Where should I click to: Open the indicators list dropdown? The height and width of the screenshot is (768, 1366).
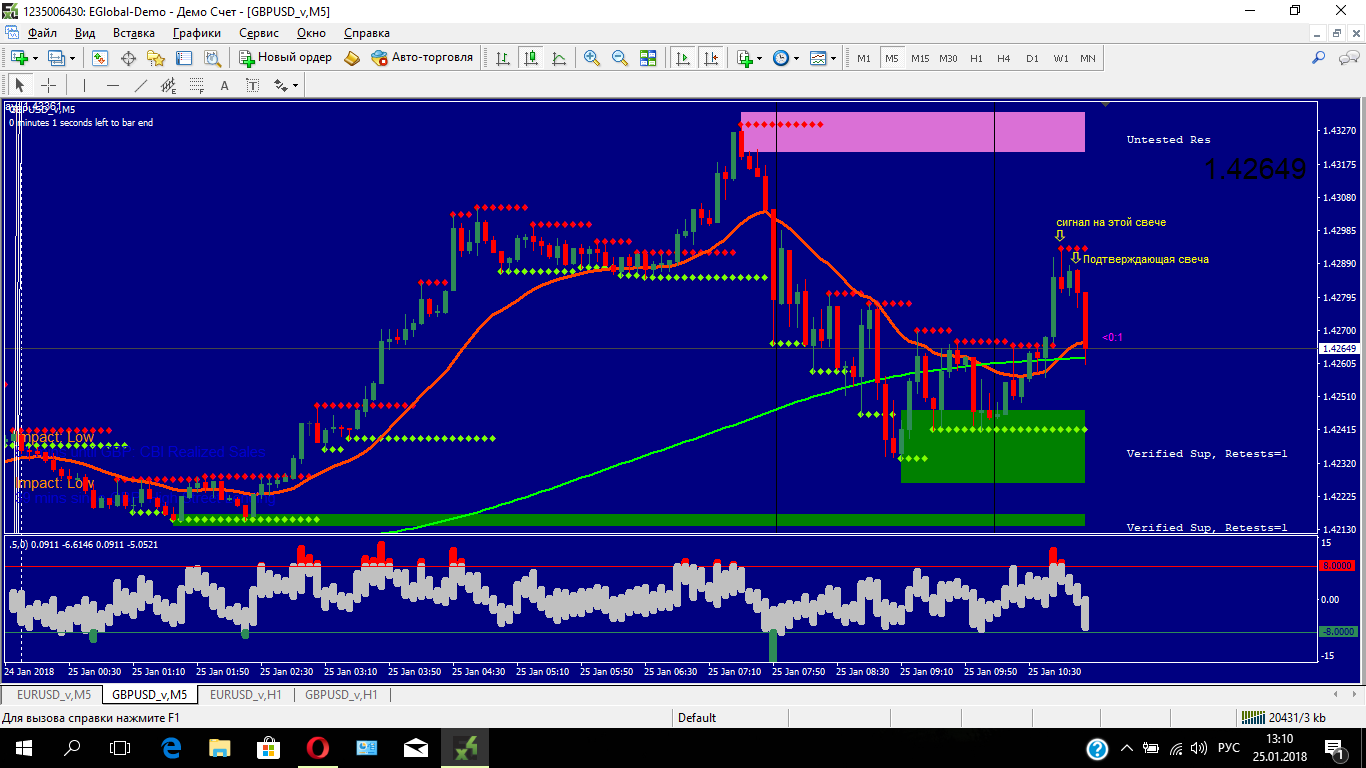[x=749, y=58]
